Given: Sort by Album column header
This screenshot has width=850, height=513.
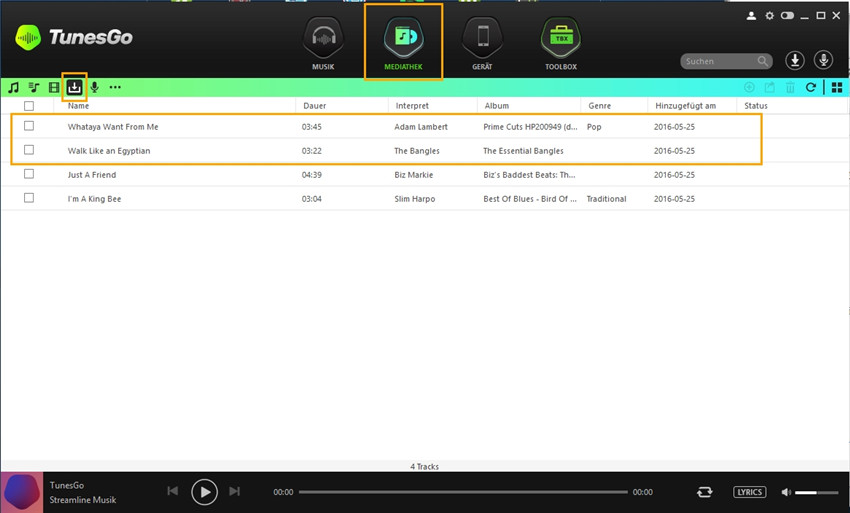Looking at the screenshot, I should point(497,106).
